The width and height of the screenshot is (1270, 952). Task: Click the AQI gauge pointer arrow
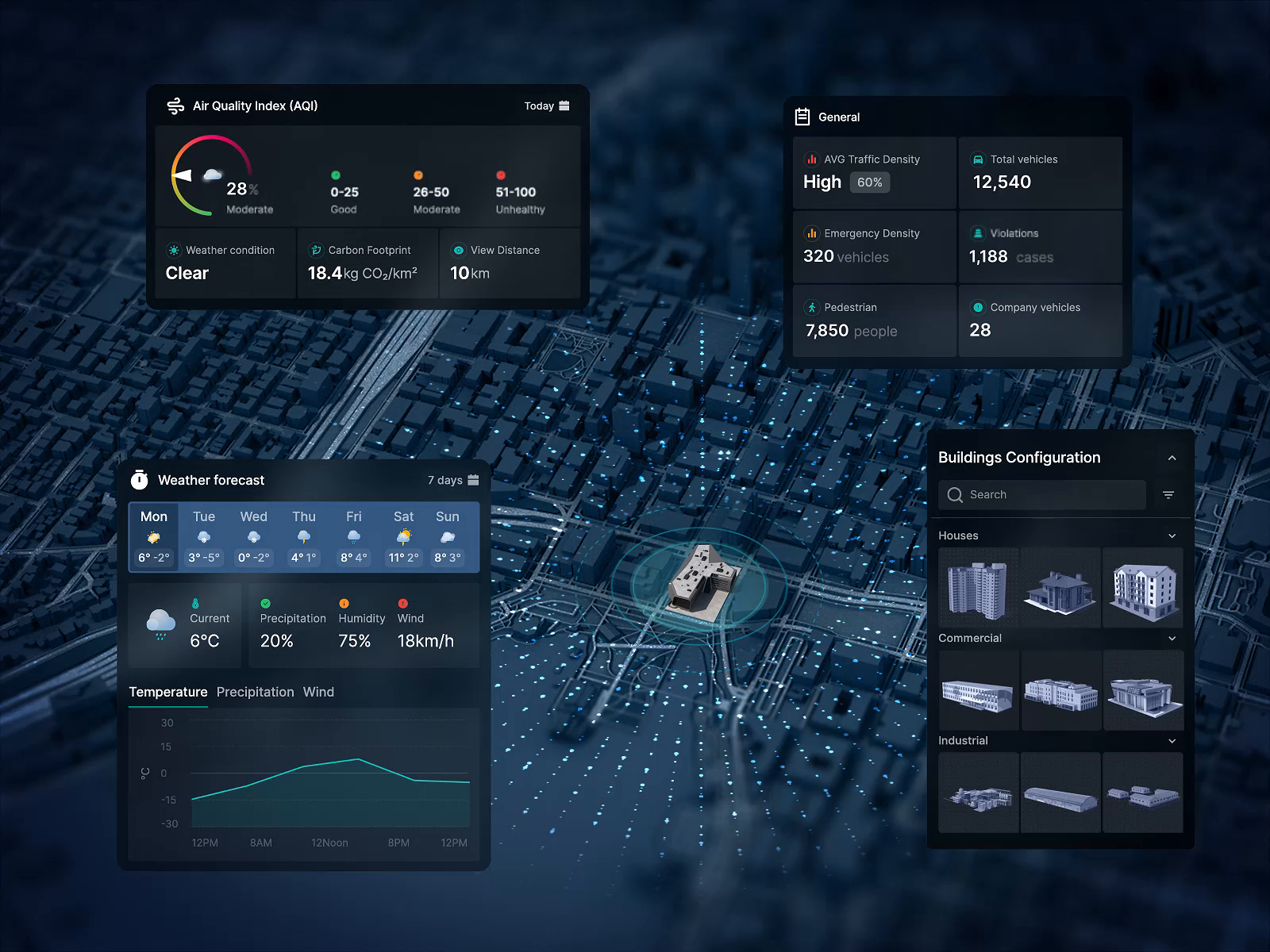click(183, 175)
